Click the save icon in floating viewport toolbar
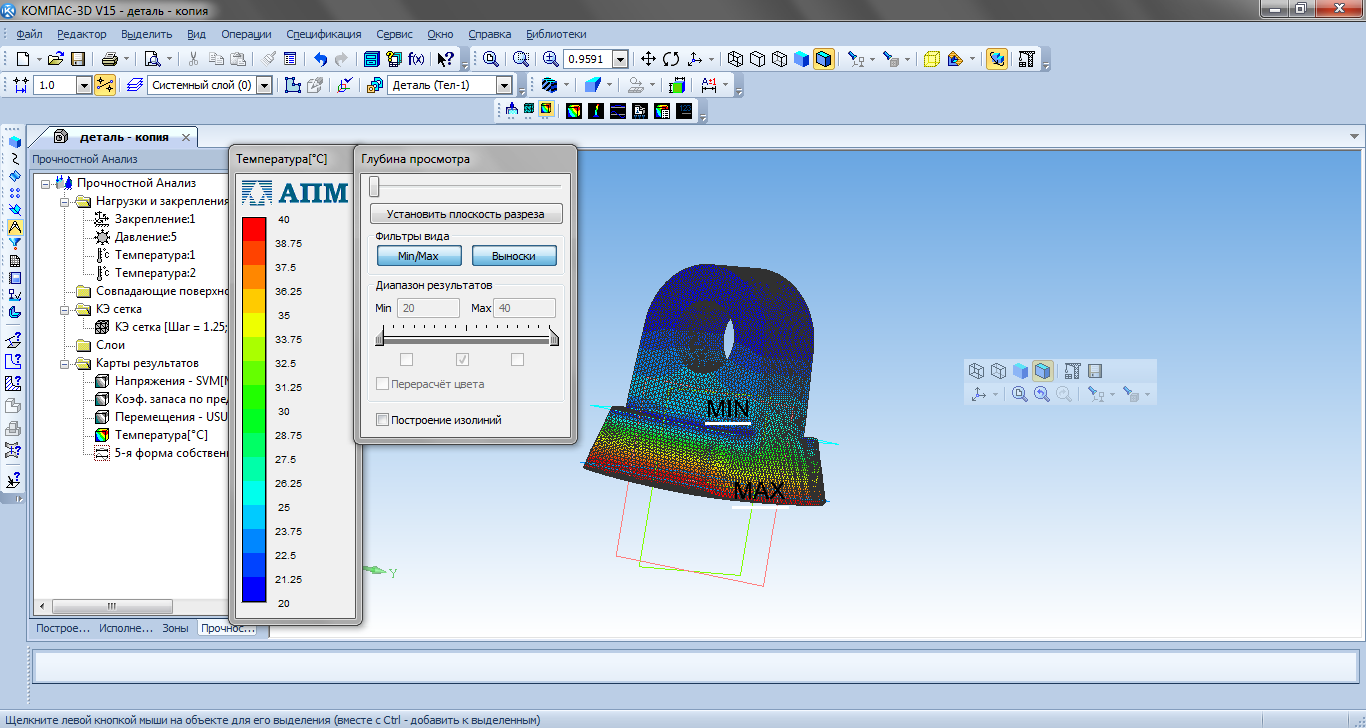 coord(1095,370)
